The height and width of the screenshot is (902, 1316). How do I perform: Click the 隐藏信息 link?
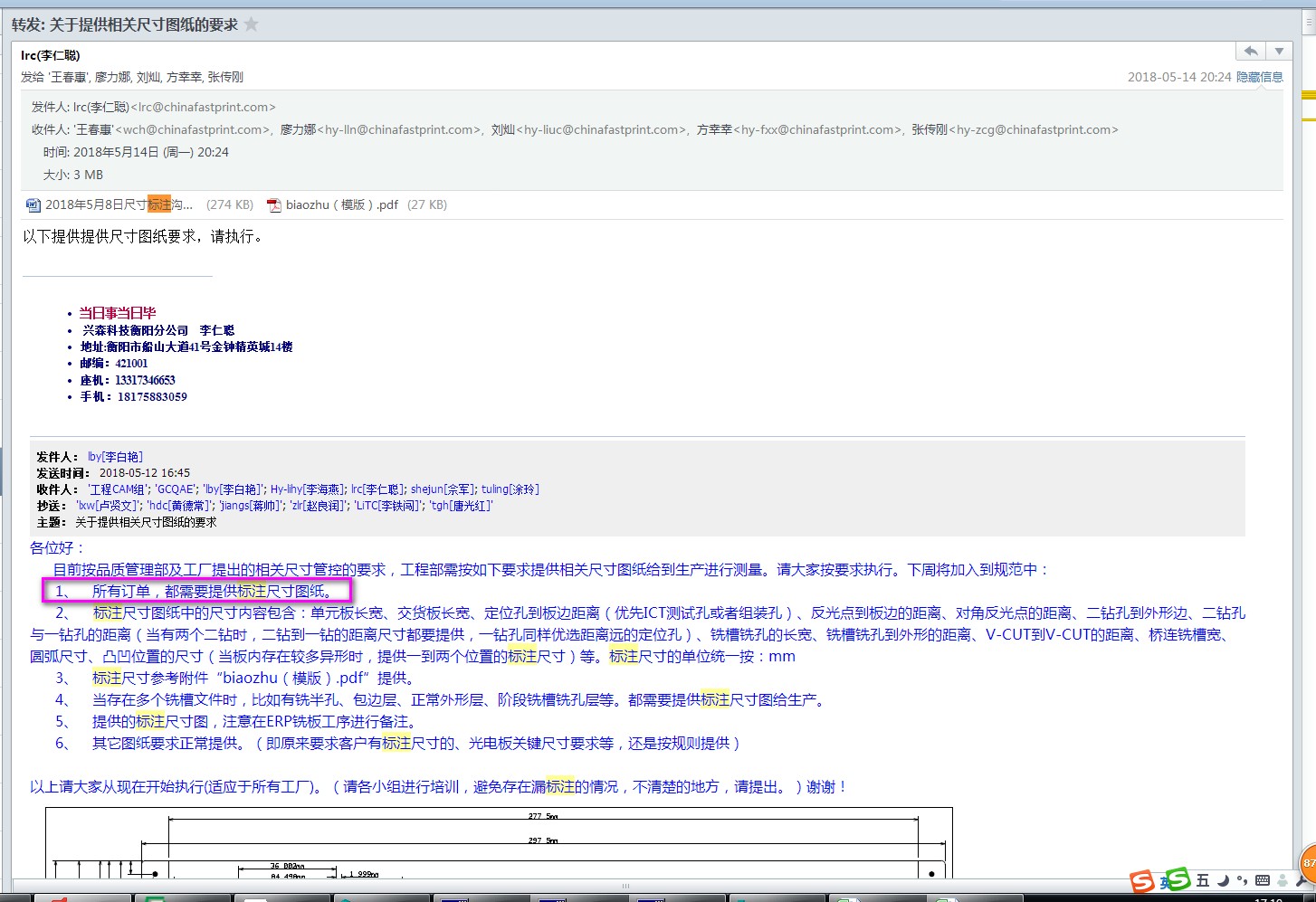[x=1260, y=77]
